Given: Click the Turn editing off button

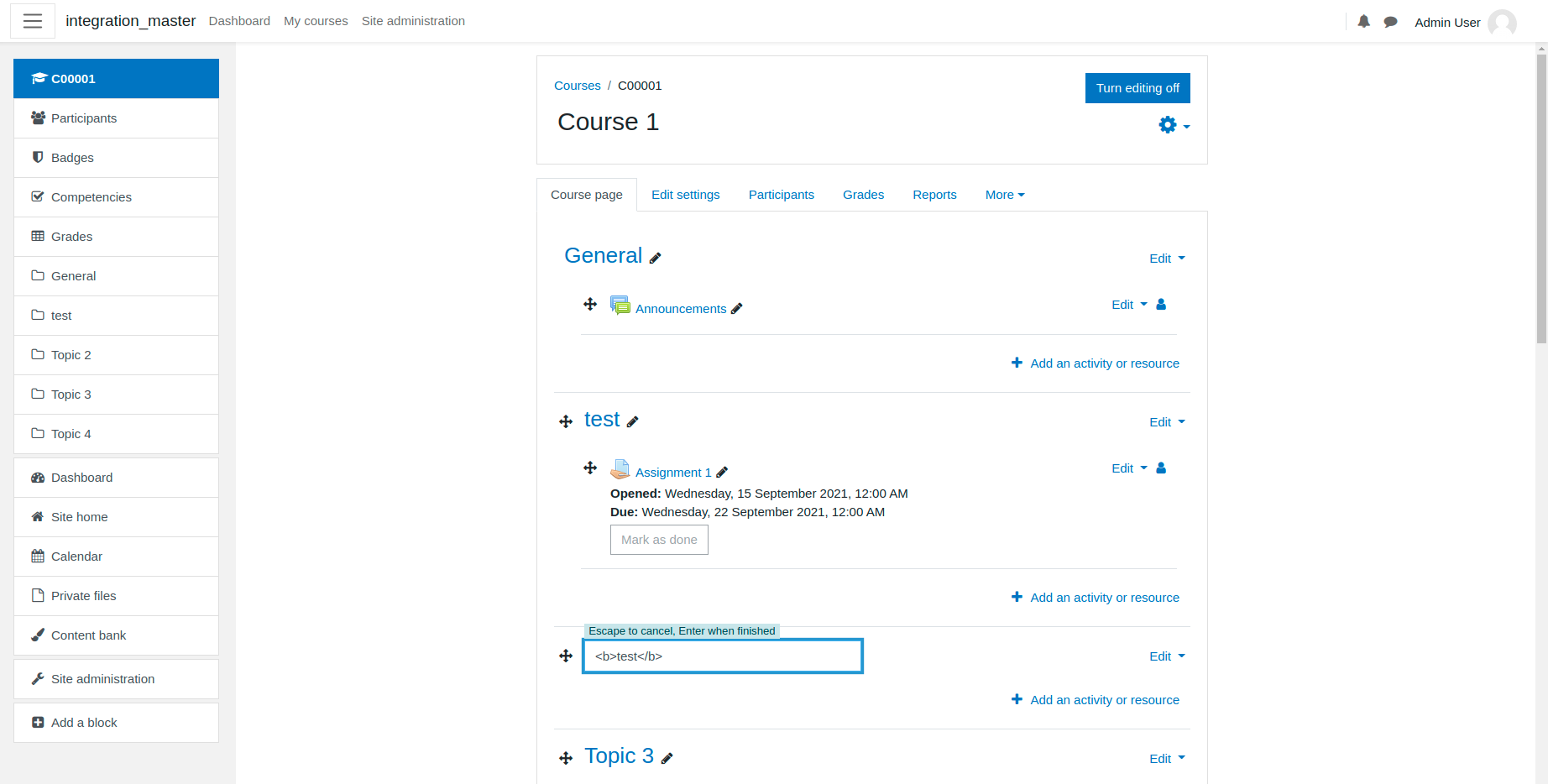Looking at the screenshot, I should pyautogui.click(x=1137, y=88).
